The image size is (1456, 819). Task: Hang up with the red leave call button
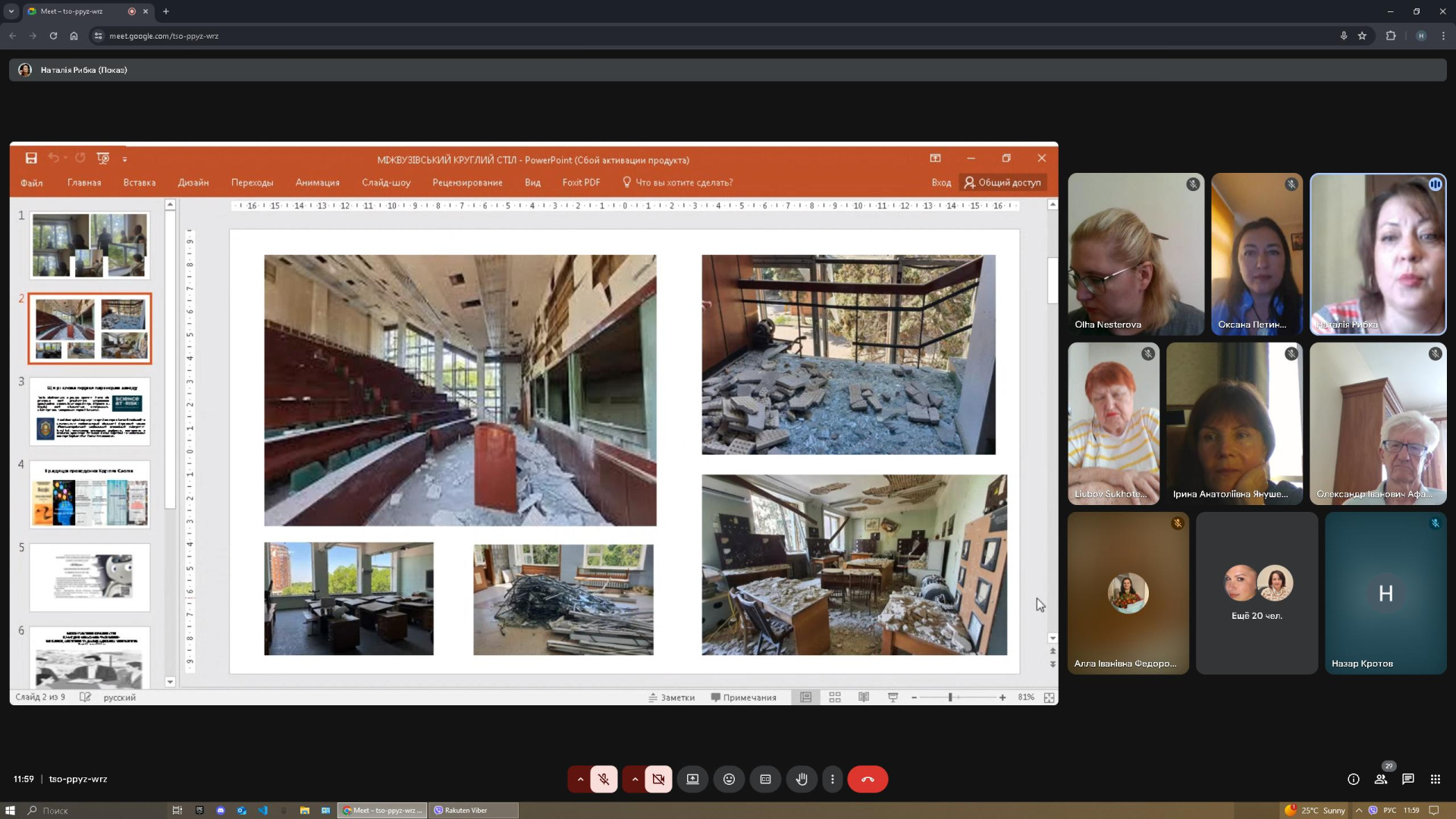(868, 779)
